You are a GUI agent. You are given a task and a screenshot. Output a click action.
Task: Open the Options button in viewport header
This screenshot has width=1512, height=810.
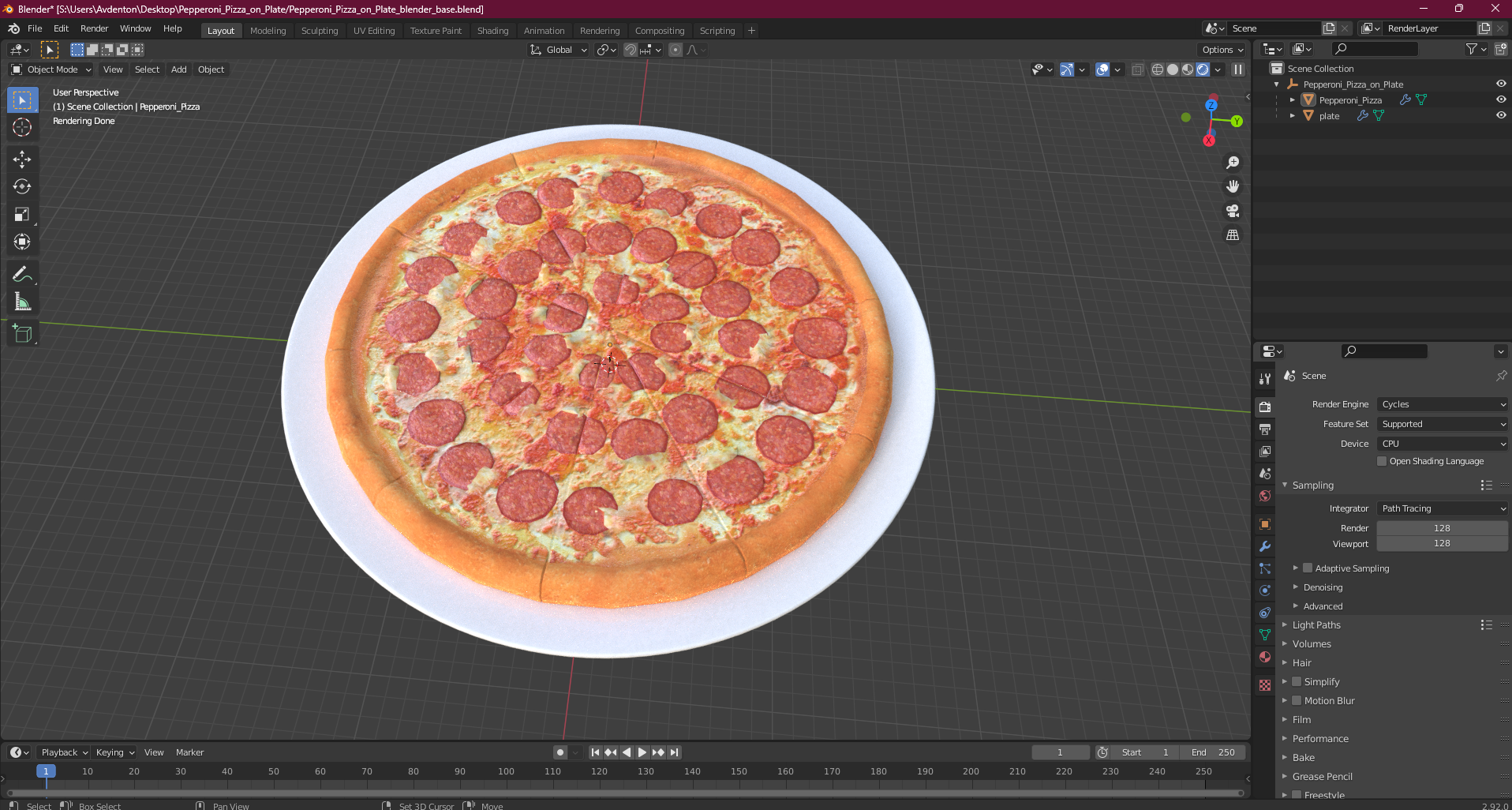1222,50
